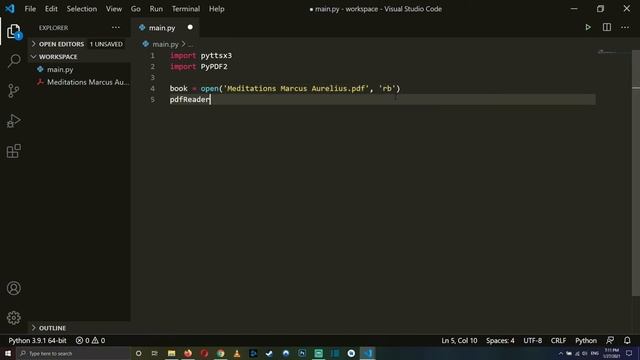Open the Windows Start menu
This screenshot has width=640, height=360.
pyautogui.click(x=8, y=353)
